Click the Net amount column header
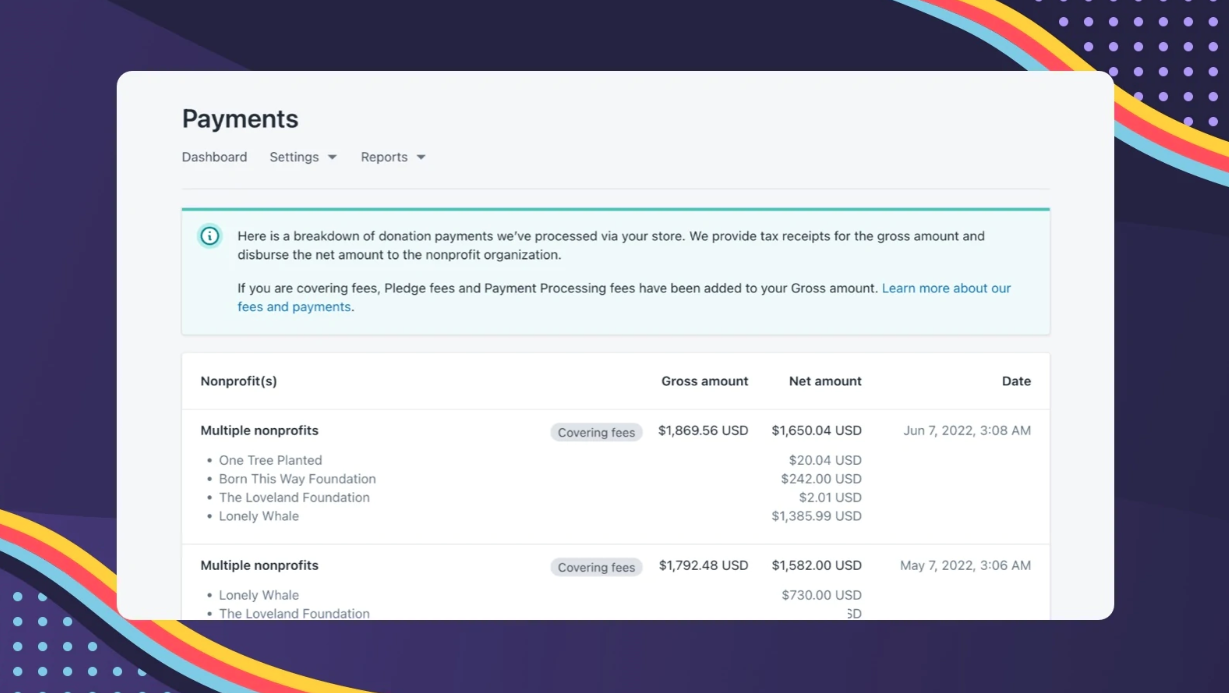 (825, 381)
